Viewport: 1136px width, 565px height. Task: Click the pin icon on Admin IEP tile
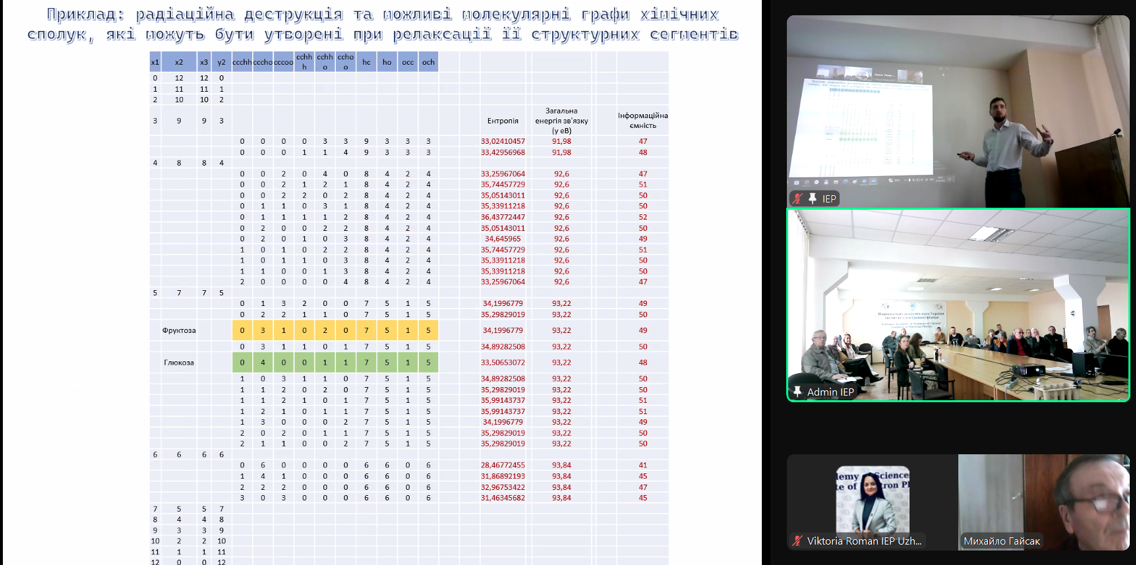point(798,392)
